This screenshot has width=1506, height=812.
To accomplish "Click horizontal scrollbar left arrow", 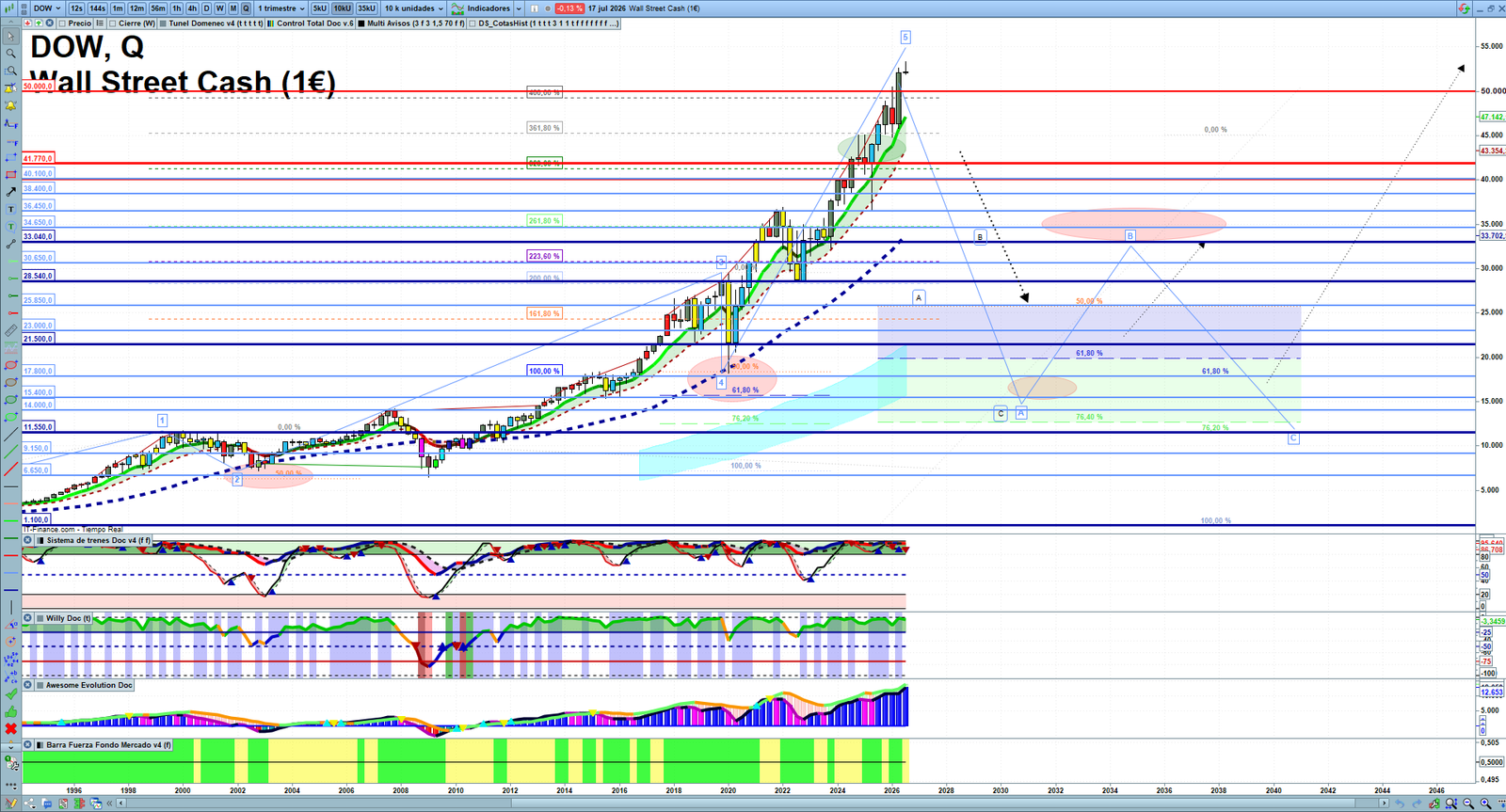I will (121, 804).
